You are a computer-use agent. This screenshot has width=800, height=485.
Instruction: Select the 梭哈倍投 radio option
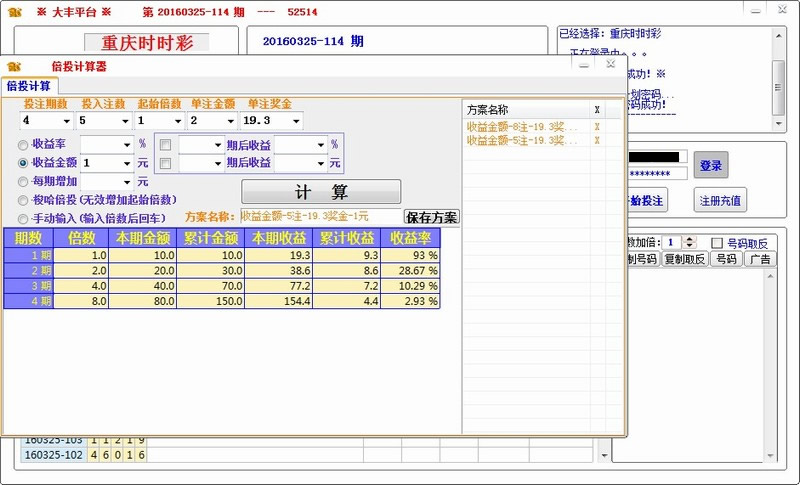(22, 200)
